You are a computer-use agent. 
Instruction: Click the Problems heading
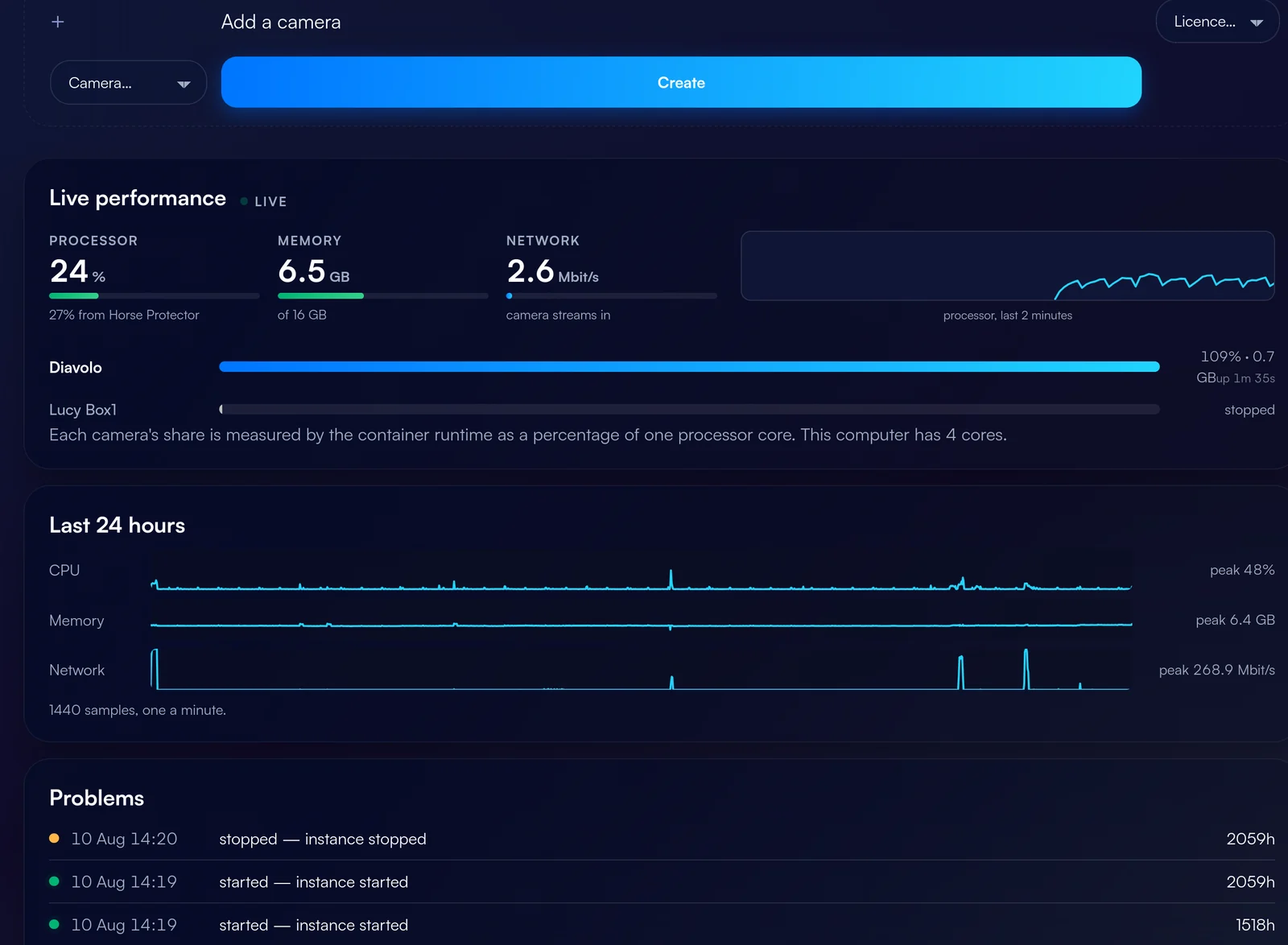(x=97, y=798)
